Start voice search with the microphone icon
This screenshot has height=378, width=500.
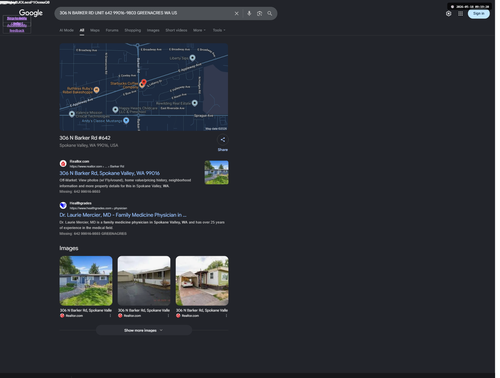pyautogui.click(x=249, y=14)
